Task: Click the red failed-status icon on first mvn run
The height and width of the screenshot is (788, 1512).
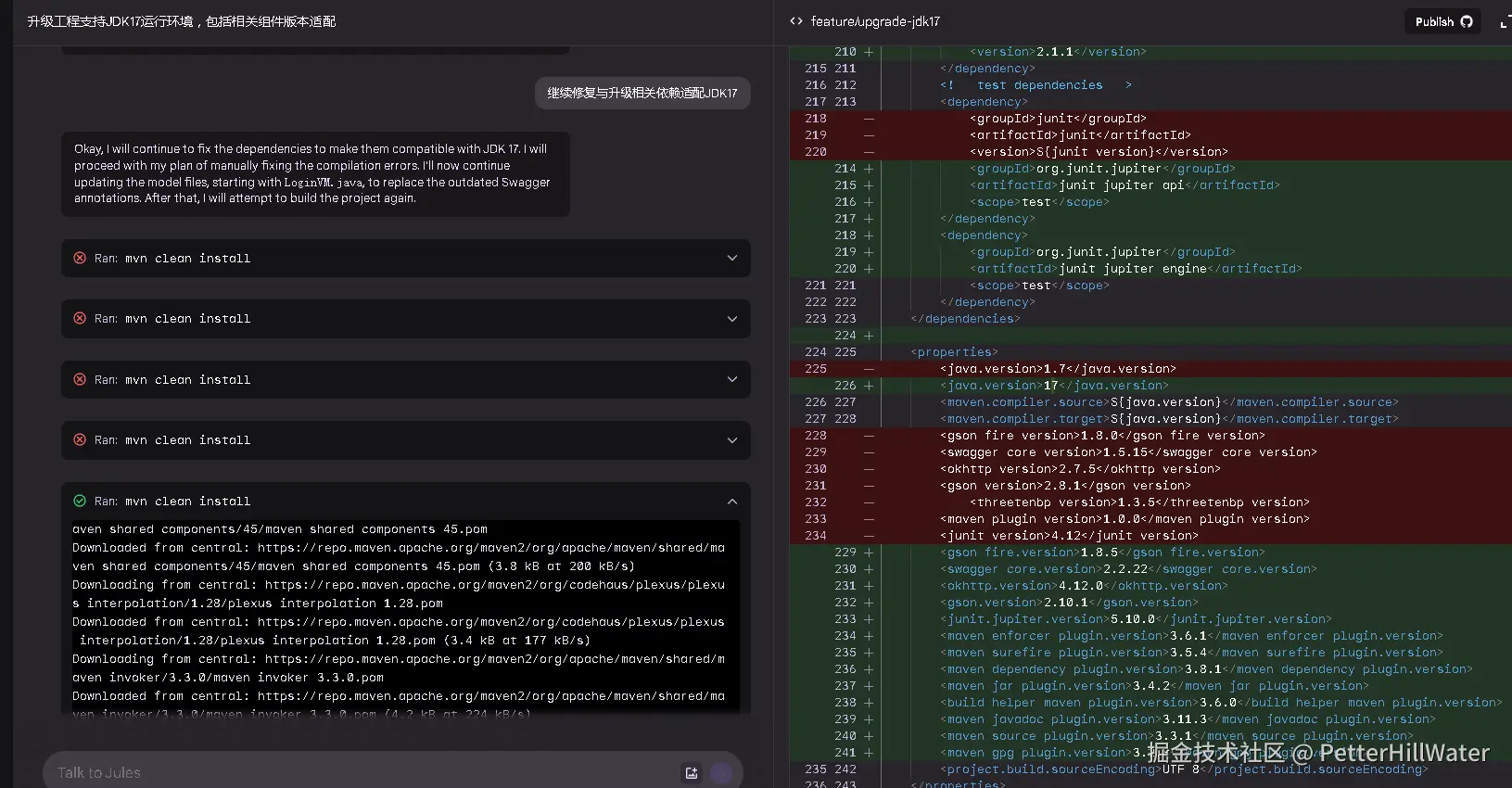Action: pyautogui.click(x=80, y=259)
